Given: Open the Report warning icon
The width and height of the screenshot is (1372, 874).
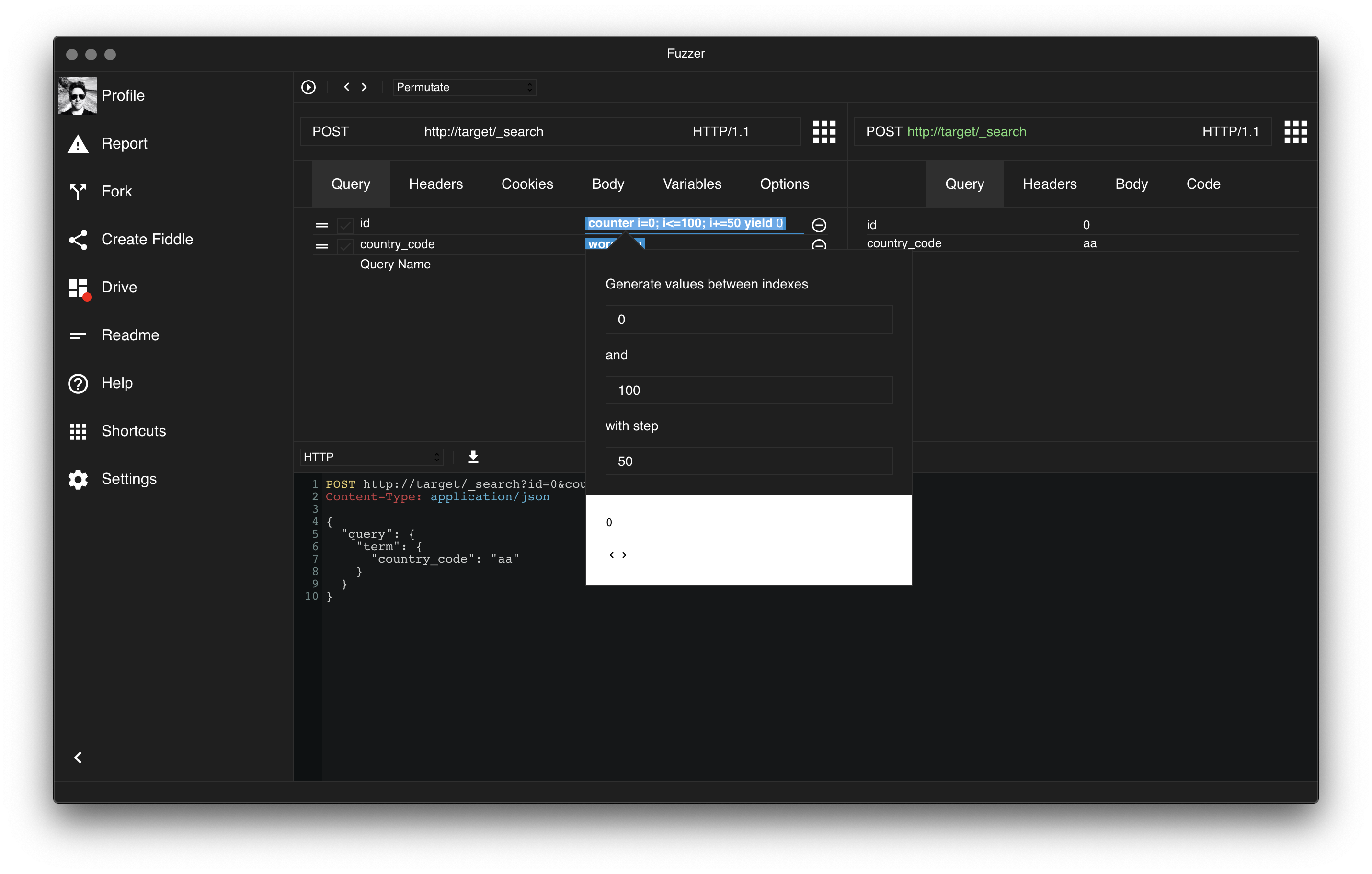Looking at the screenshot, I should pyautogui.click(x=78, y=144).
